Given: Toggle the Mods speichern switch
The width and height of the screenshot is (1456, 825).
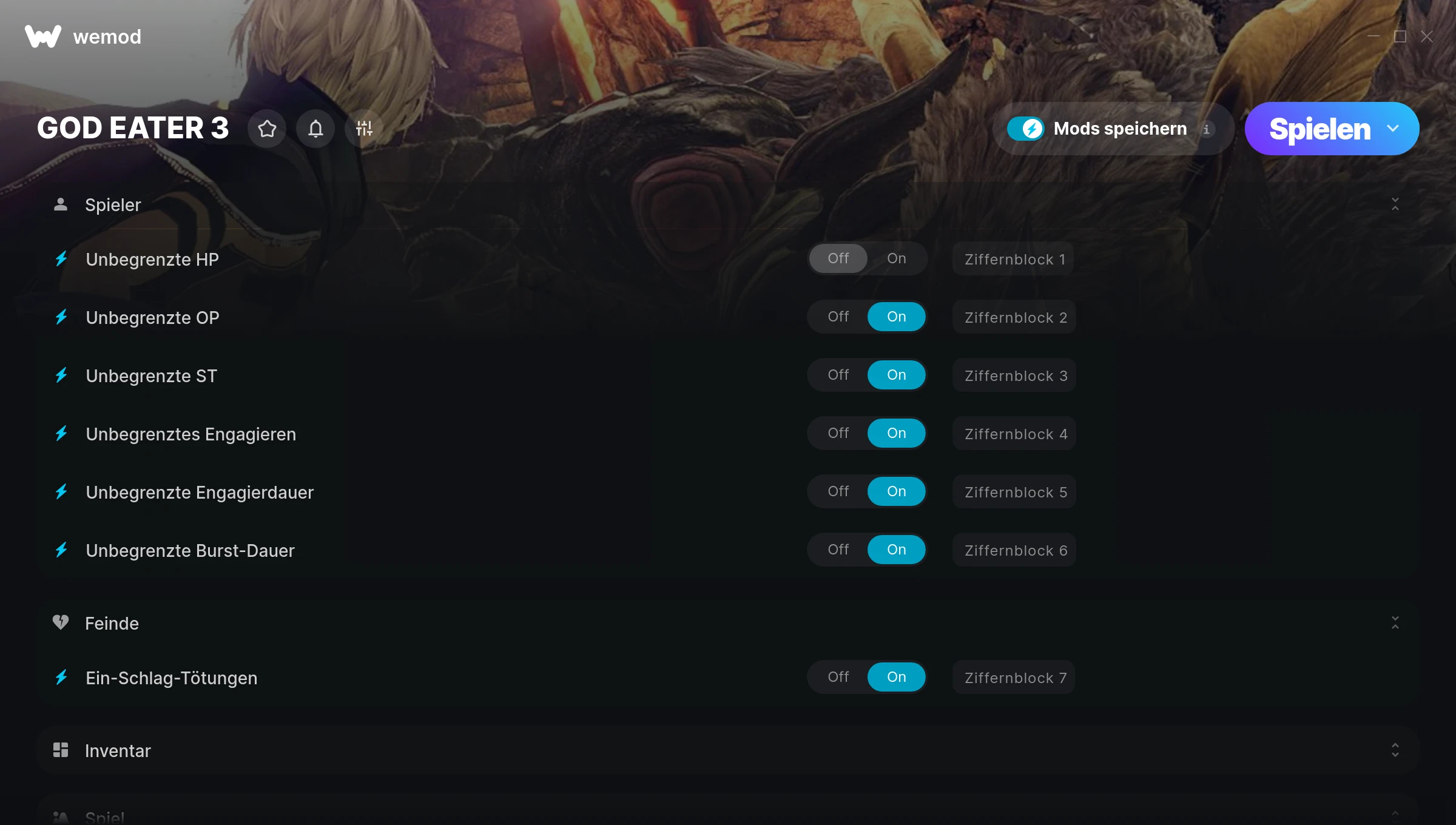Looking at the screenshot, I should coord(1026,129).
